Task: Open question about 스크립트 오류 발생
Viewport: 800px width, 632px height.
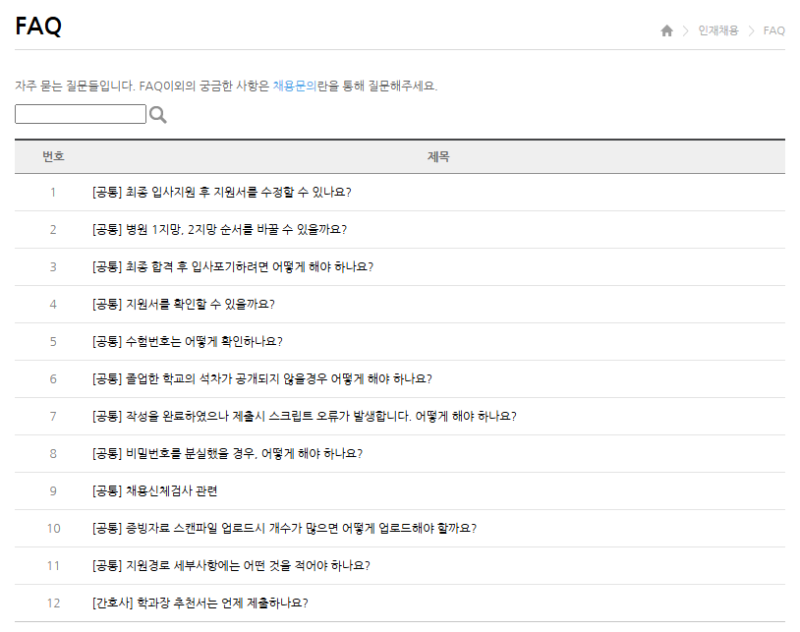Action: coord(303,416)
